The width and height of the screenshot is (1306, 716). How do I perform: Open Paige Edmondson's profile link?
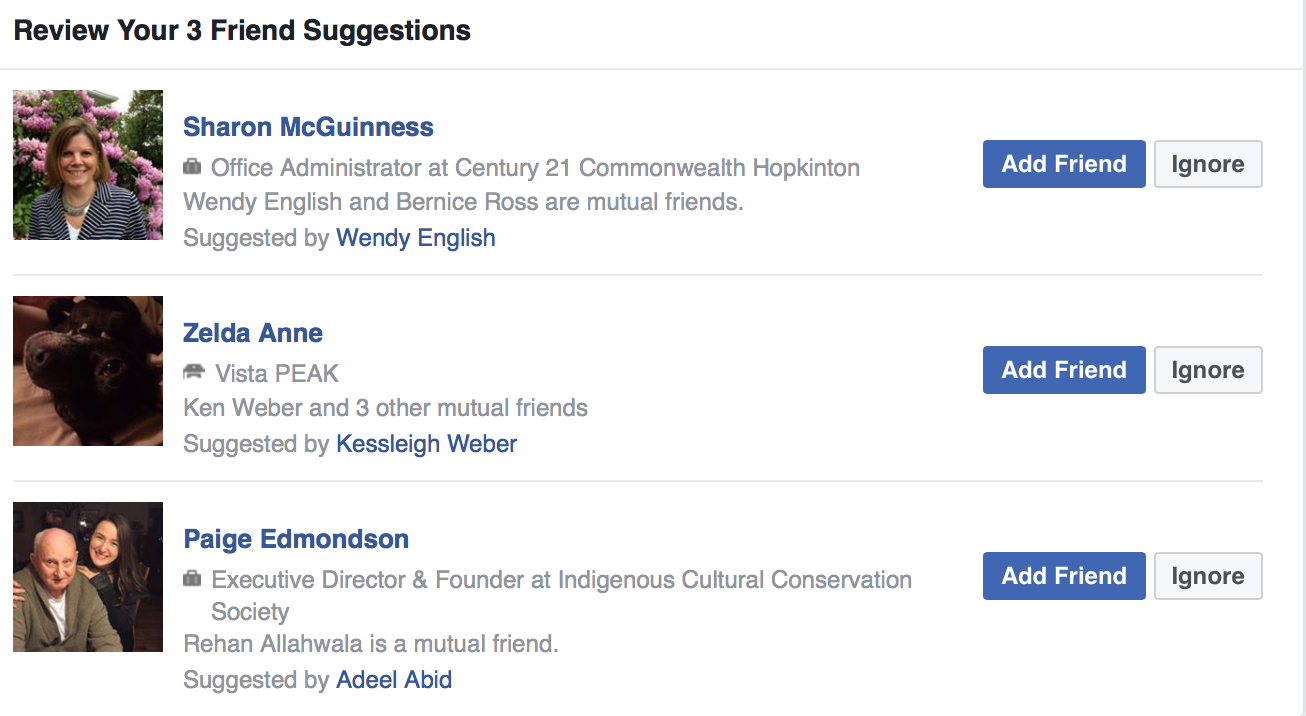(296, 539)
